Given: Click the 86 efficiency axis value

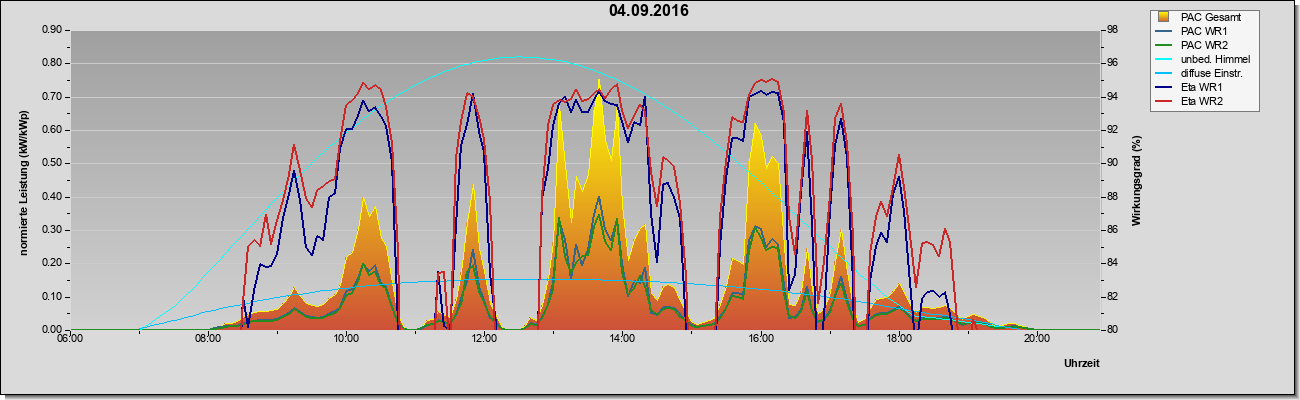Looking at the screenshot, I should (x=1112, y=230).
